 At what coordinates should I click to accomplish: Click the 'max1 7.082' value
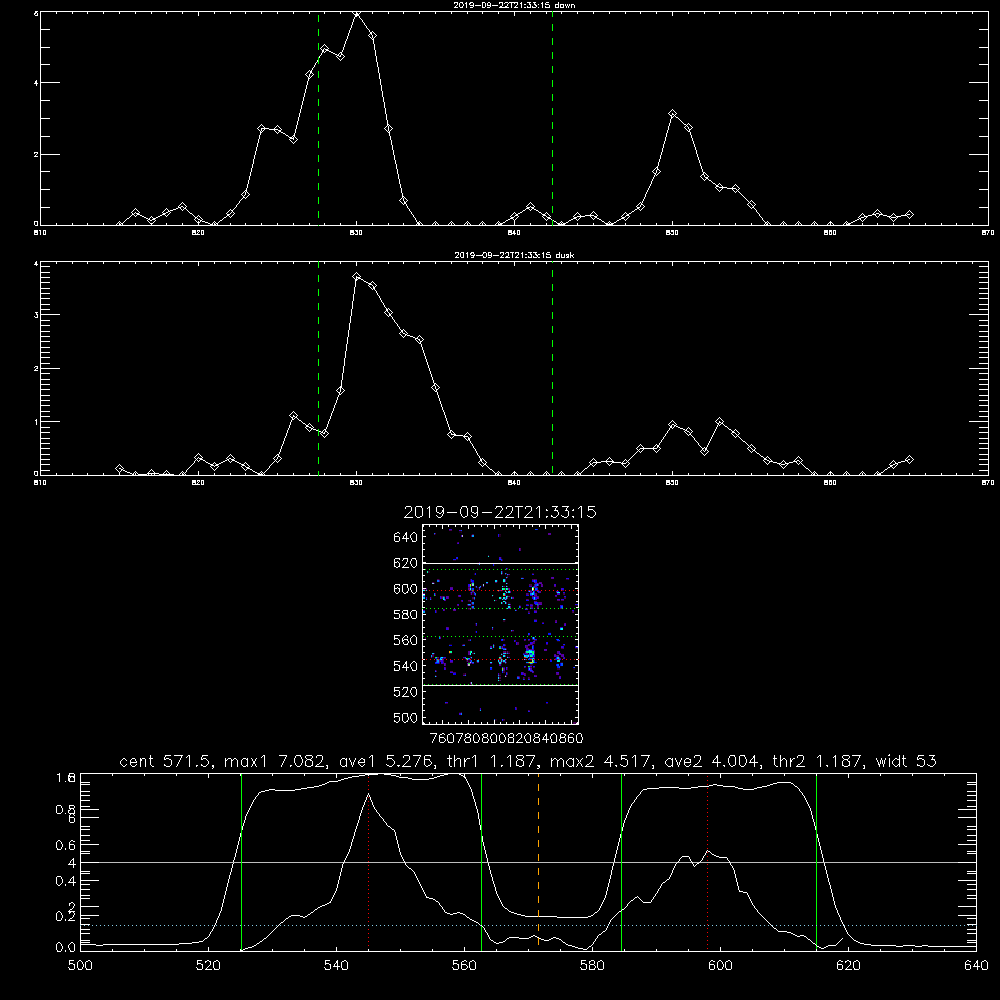coord(276,761)
